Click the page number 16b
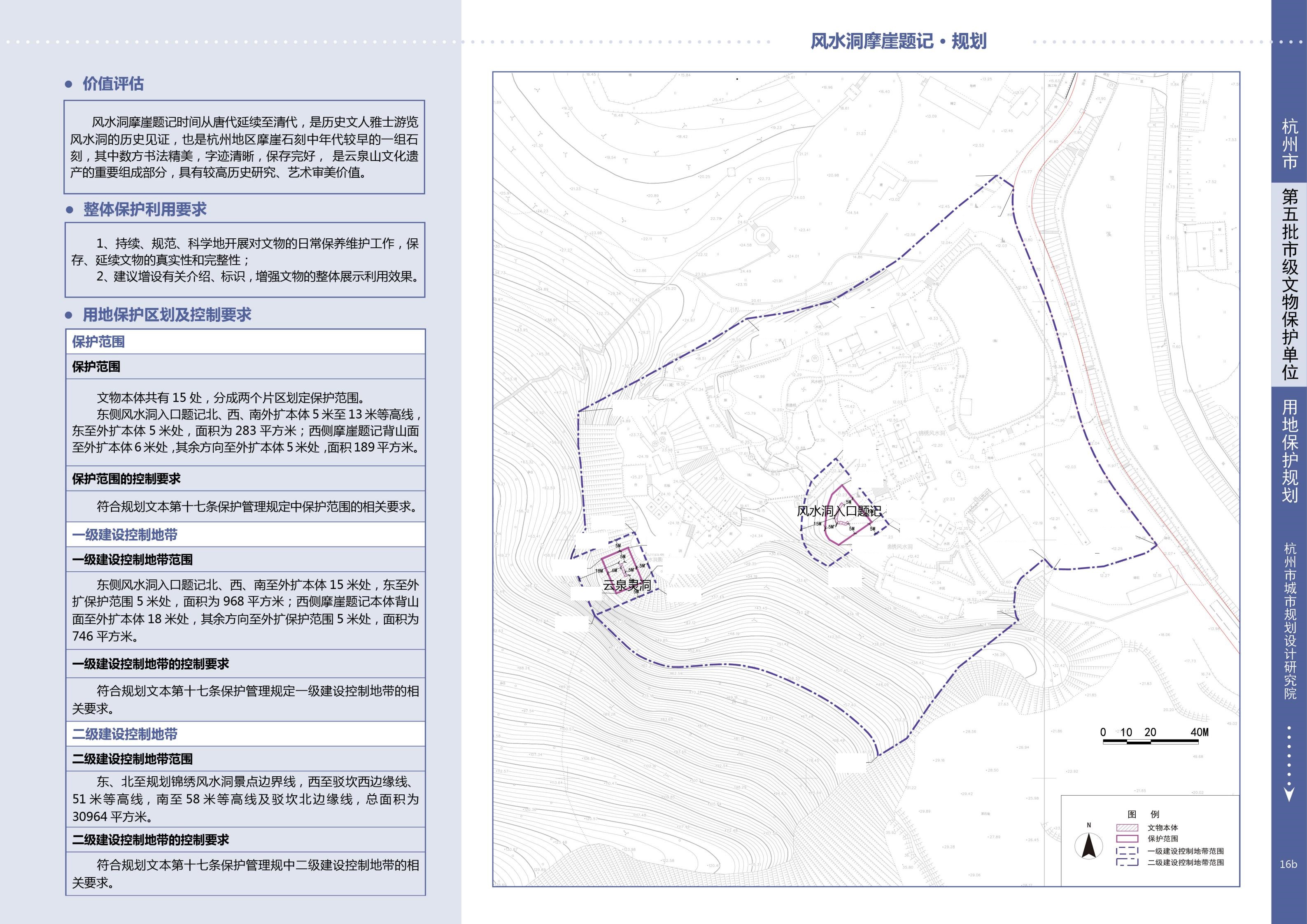This screenshot has width=1307, height=924. [1288, 864]
